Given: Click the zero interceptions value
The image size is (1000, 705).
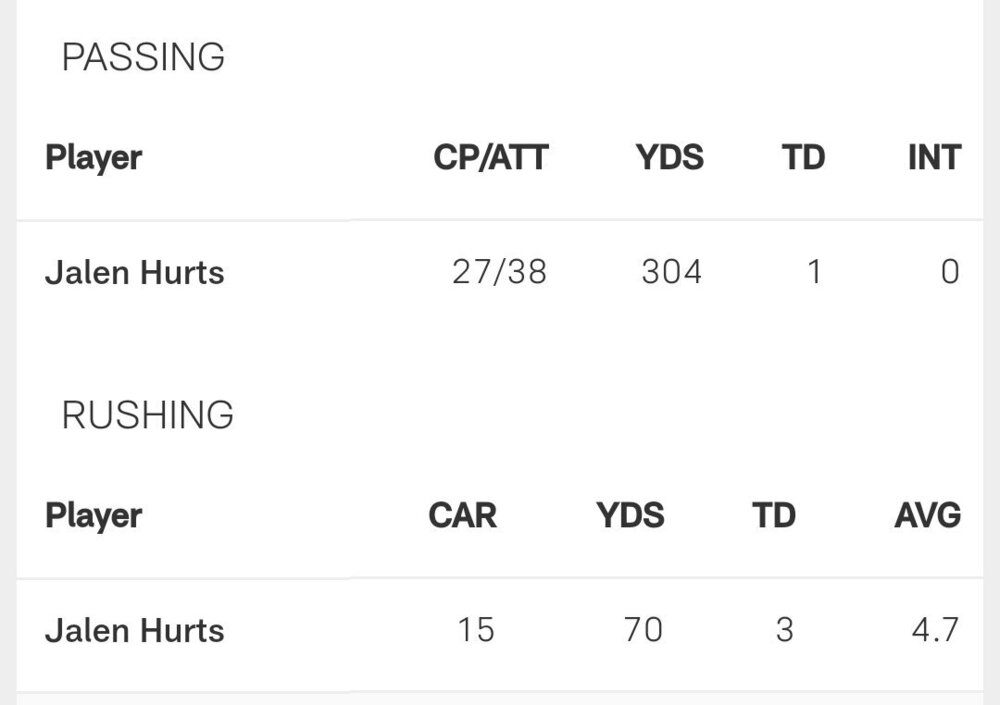Looking at the screenshot, I should pyautogui.click(x=949, y=272).
